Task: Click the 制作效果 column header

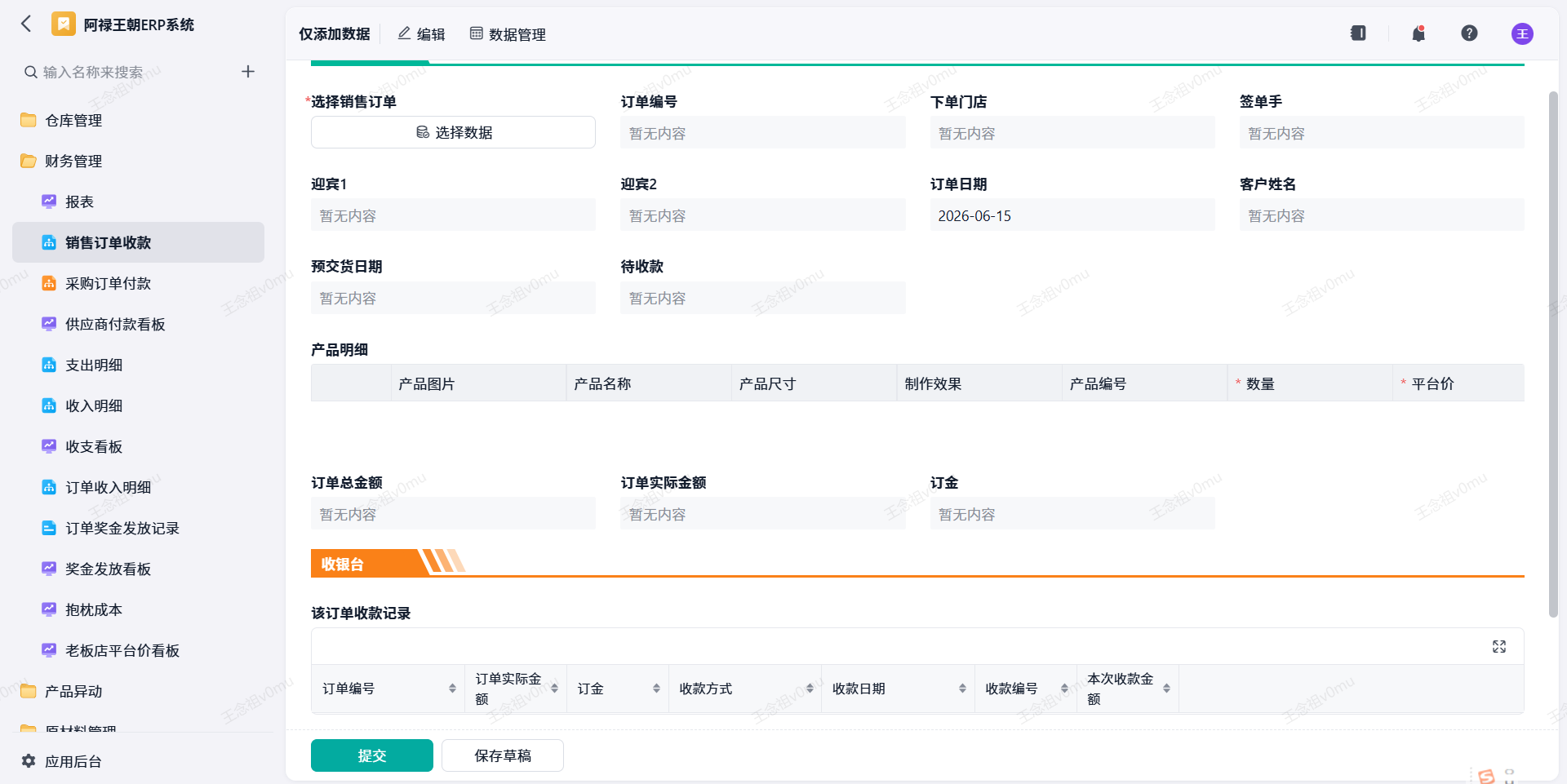Action: [x=979, y=383]
